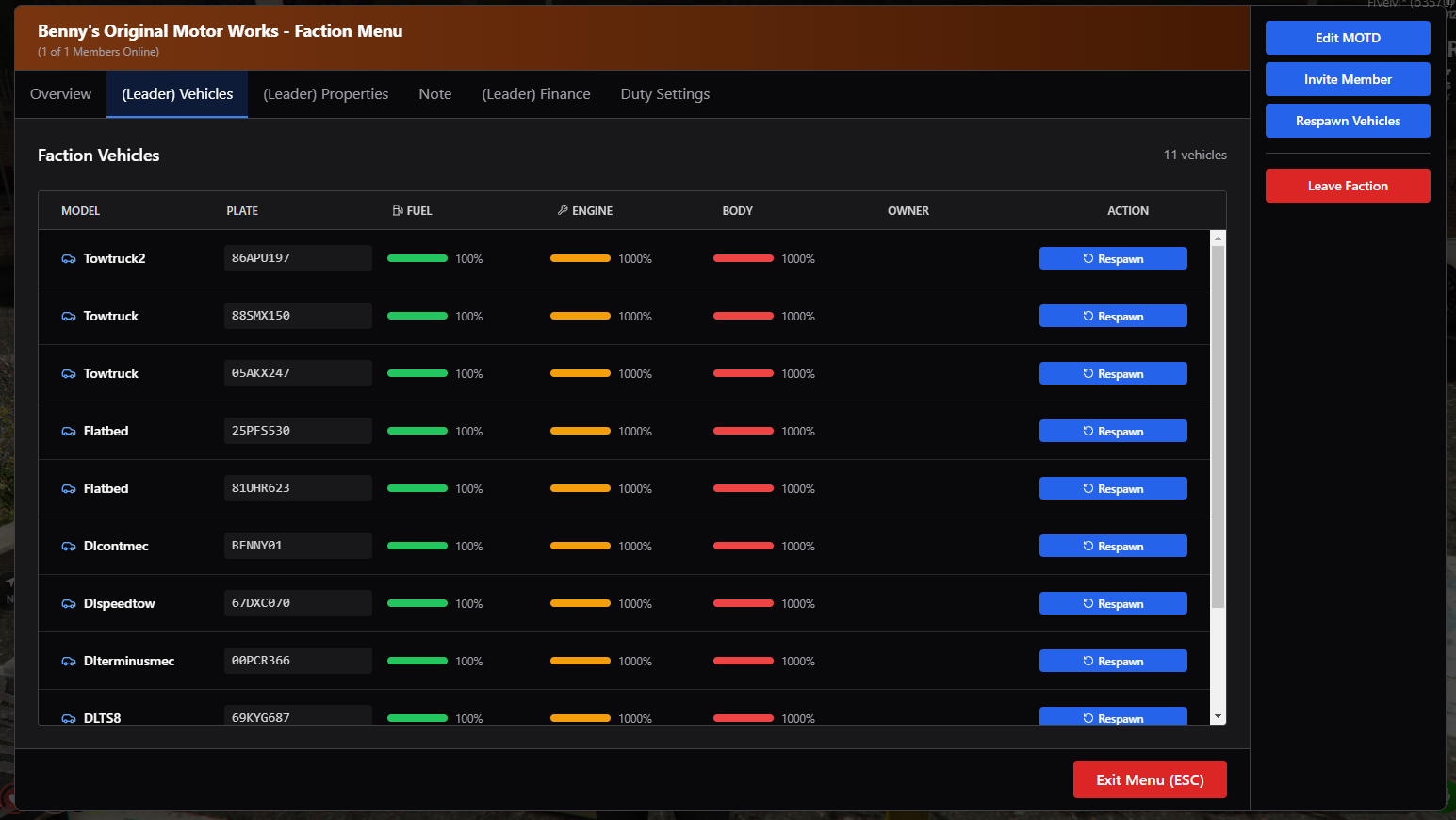Click the car icon next to Towtruck2
Viewport: 1456px width, 820px height.
[69, 259]
